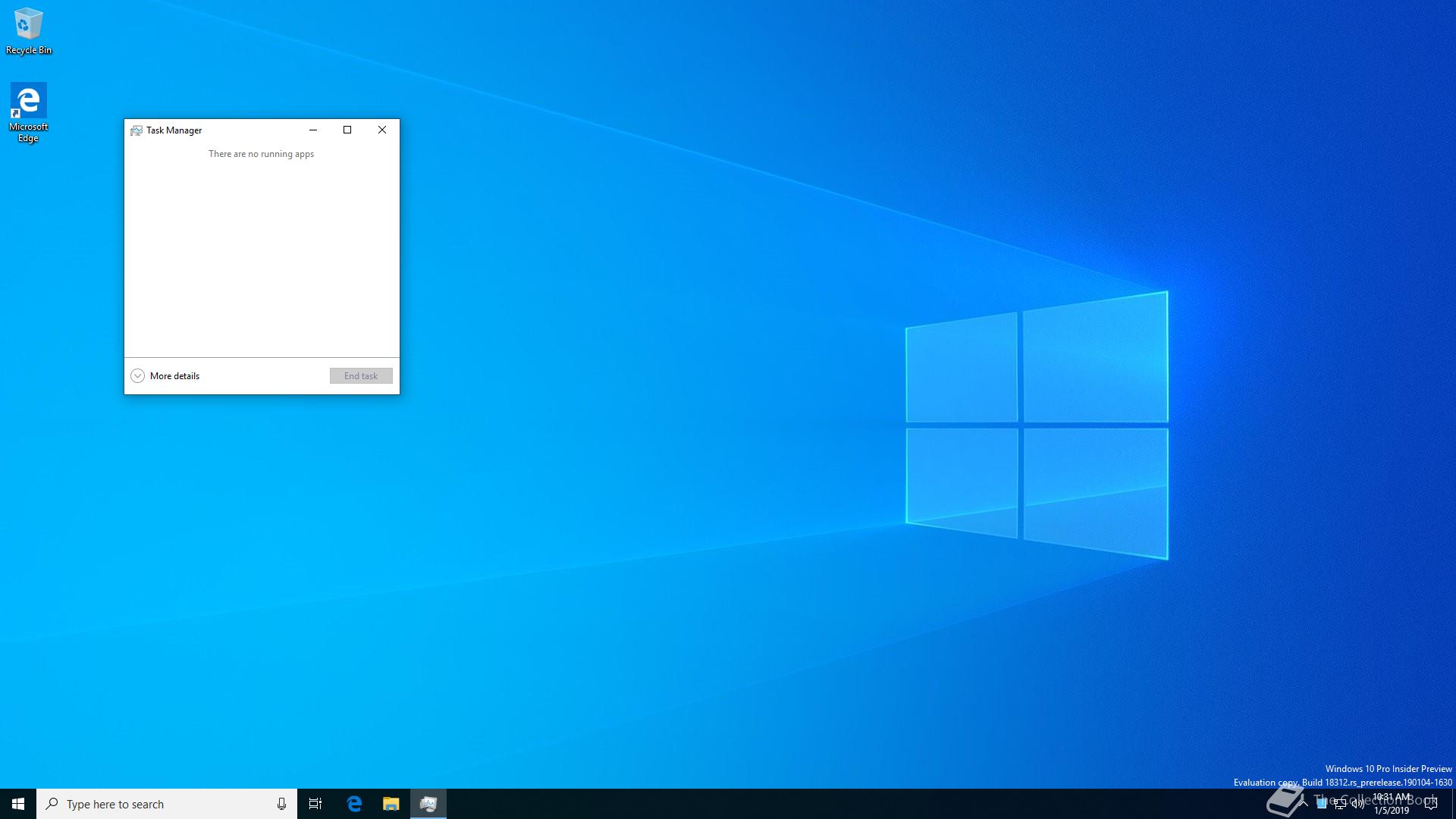
Task: Open the Action Center notifications icon
Action: (x=1431, y=804)
